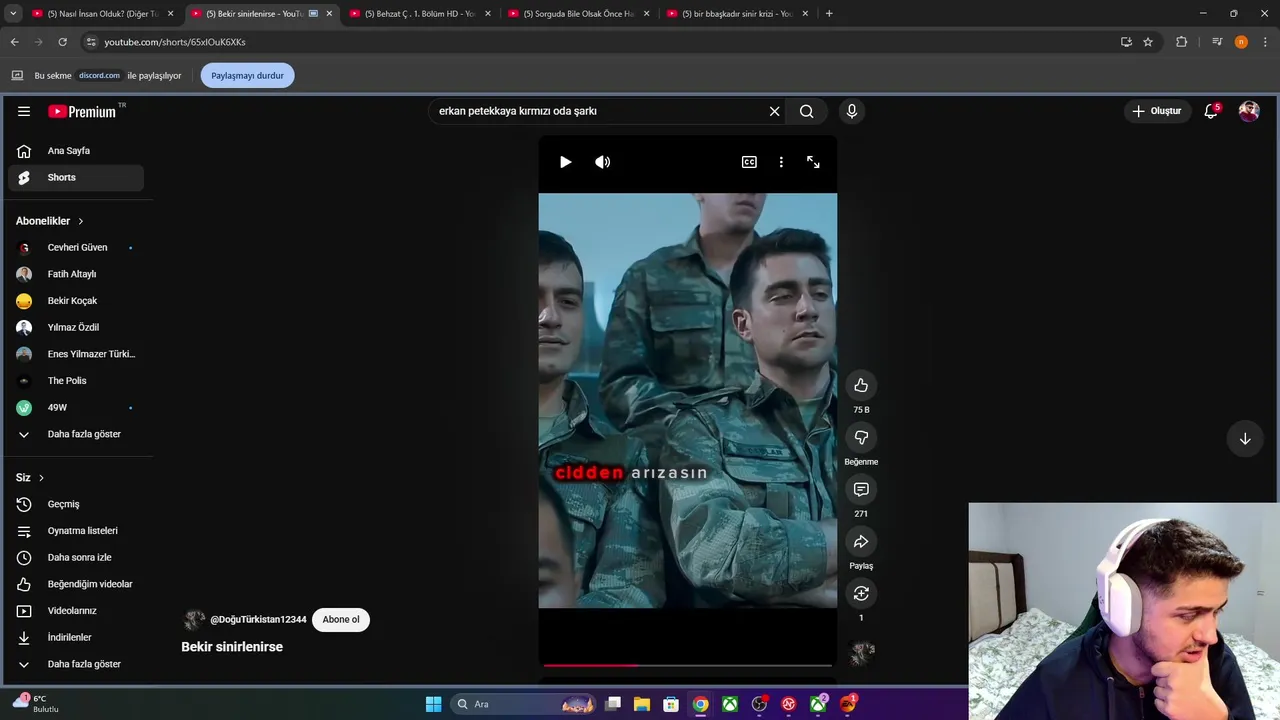Dislike the Short with the thumbs-down icon
Screen dimensions: 1280x720
click(x=861, y=437)
